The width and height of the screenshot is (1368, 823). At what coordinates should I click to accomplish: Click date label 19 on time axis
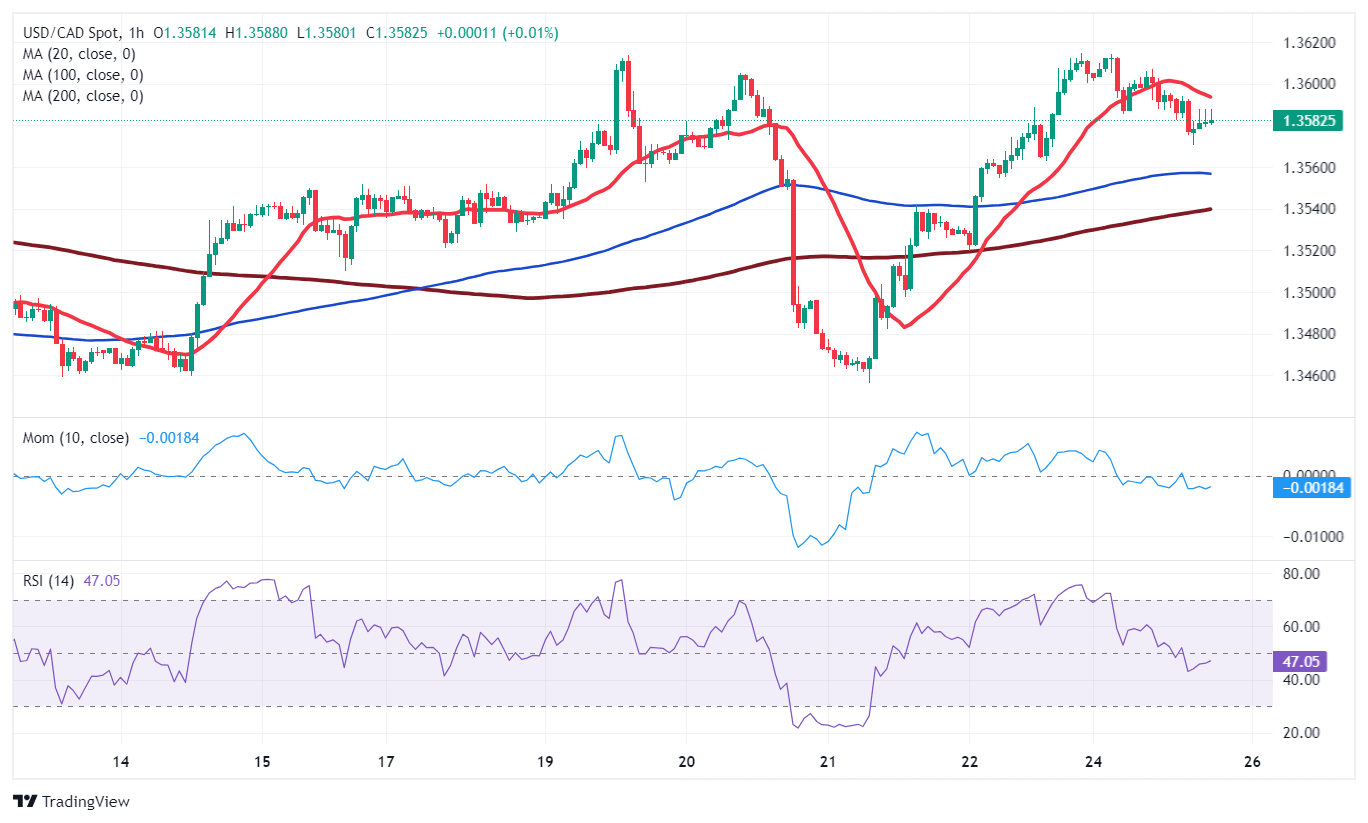545,762
